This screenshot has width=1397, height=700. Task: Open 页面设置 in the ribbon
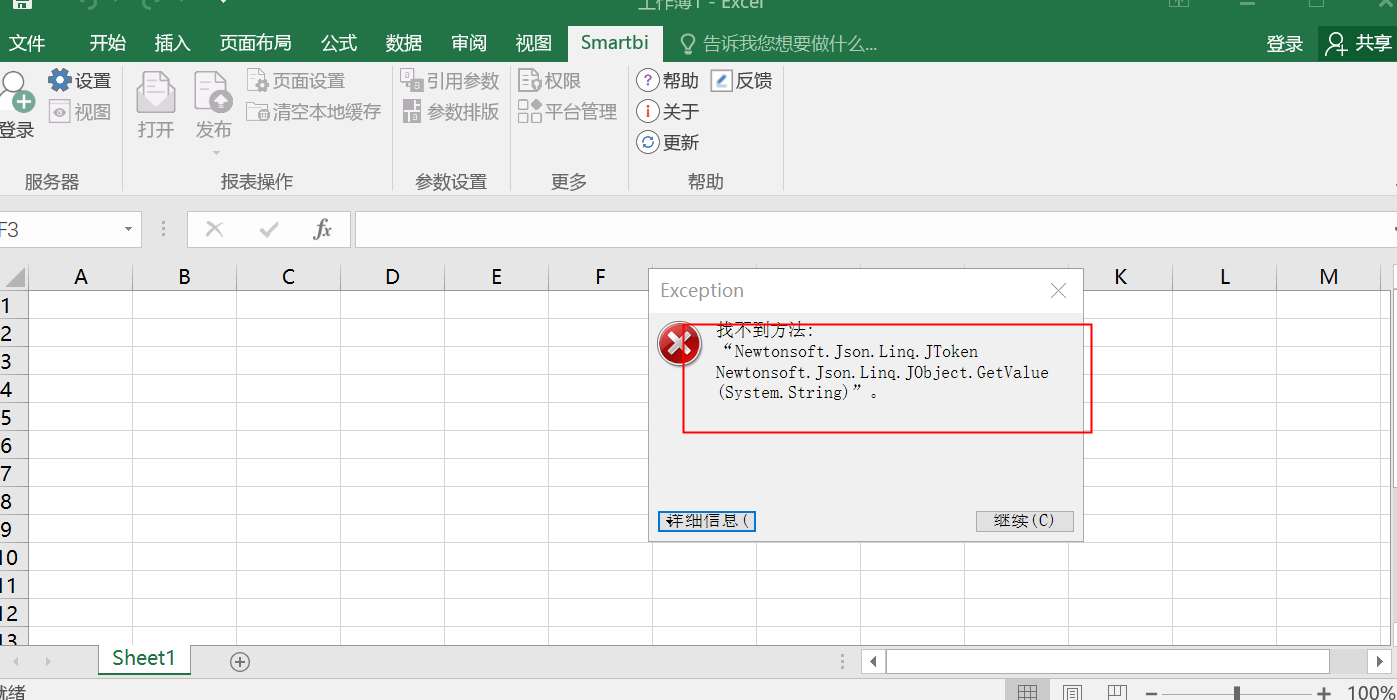(x=296, y=81)
